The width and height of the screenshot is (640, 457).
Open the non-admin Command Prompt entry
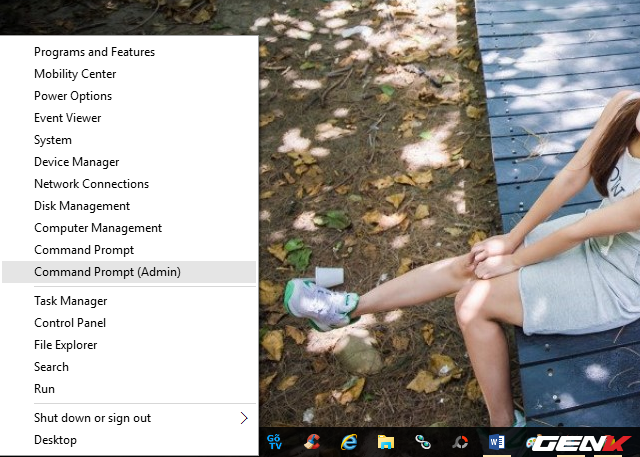coord(129,250)
